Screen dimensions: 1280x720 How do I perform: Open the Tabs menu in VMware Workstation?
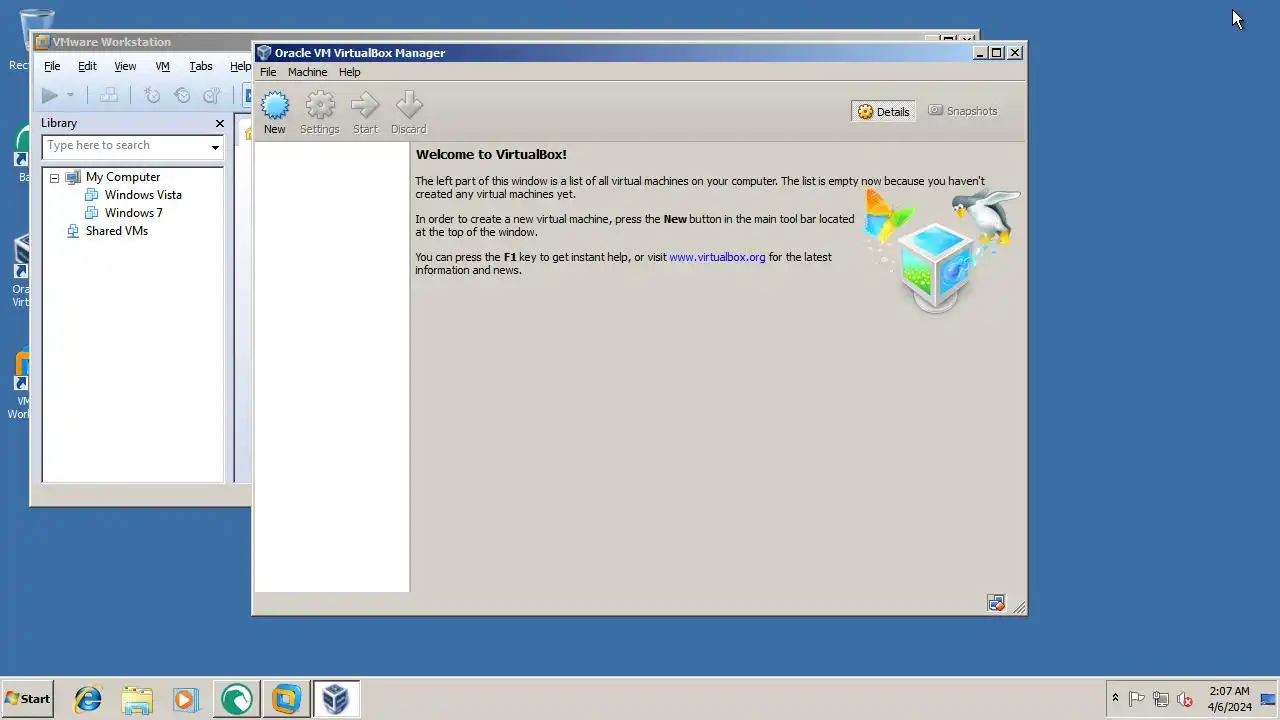[201, 66]
